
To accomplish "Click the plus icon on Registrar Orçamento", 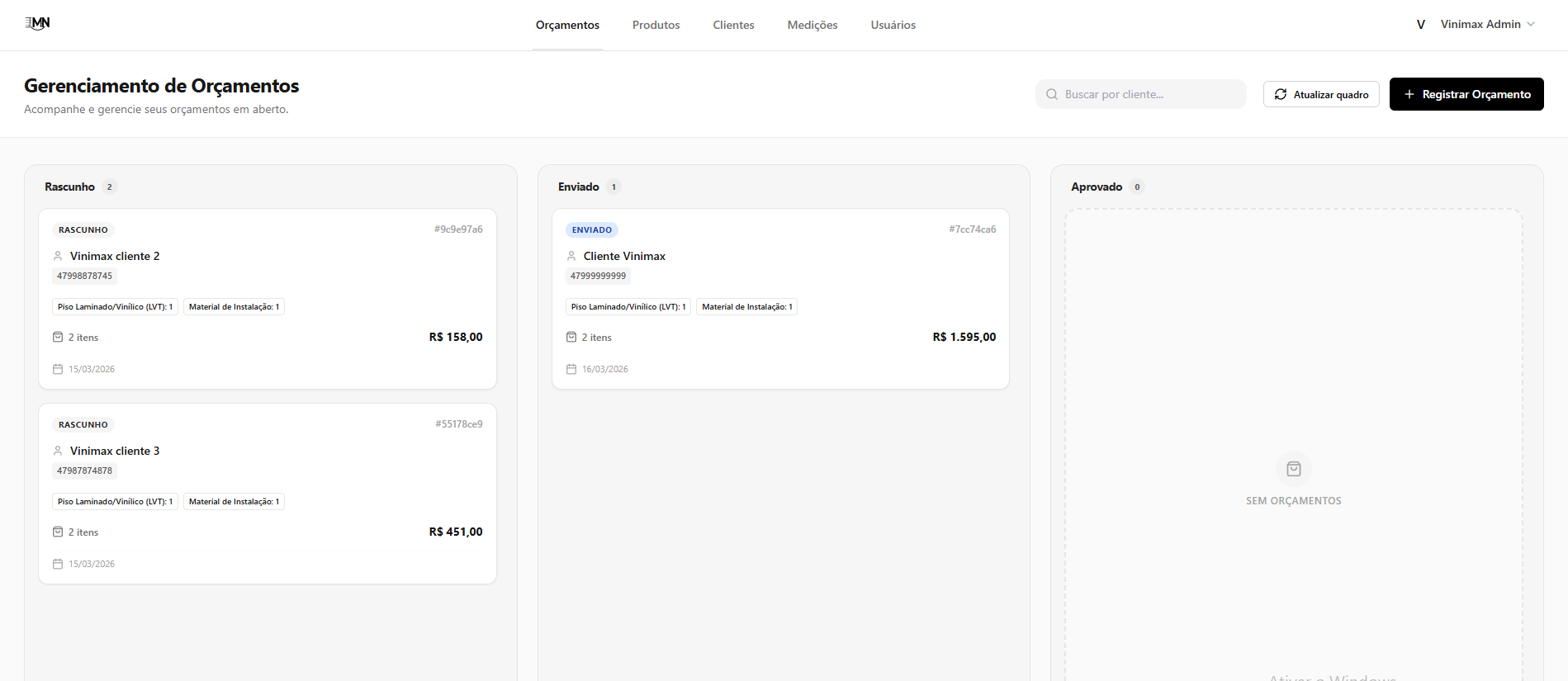I will point(1409,94).
